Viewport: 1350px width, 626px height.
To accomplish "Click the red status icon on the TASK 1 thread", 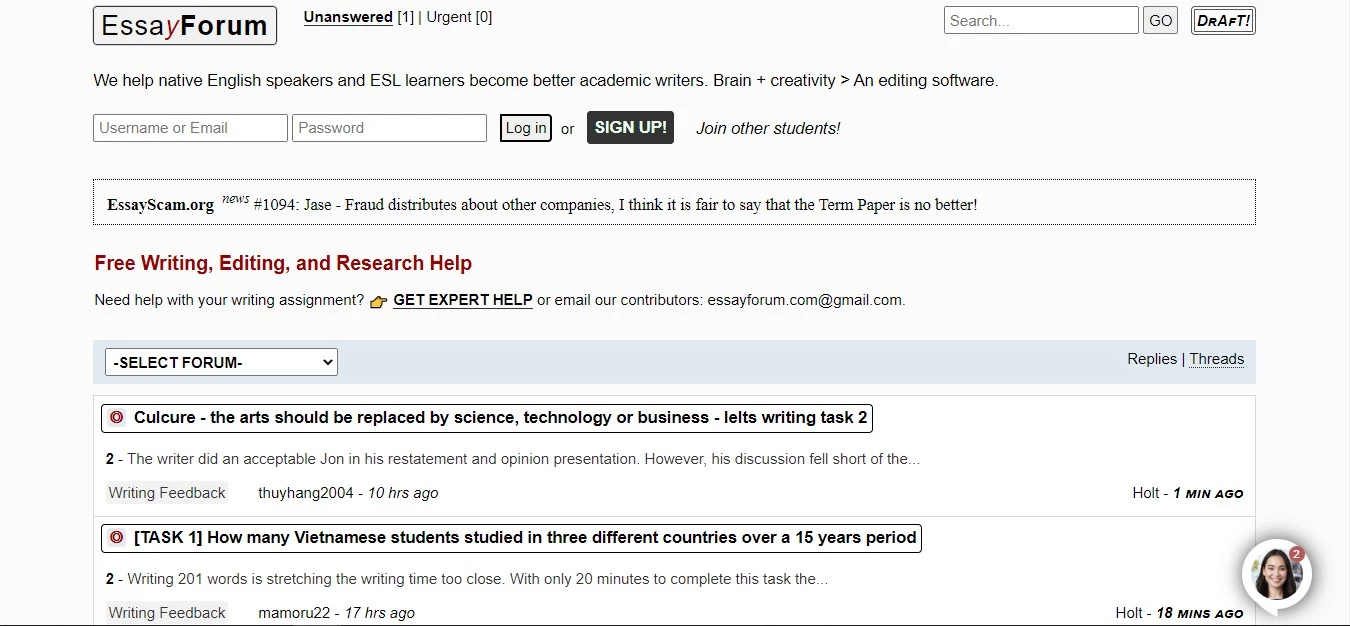I will click(117, 537).
